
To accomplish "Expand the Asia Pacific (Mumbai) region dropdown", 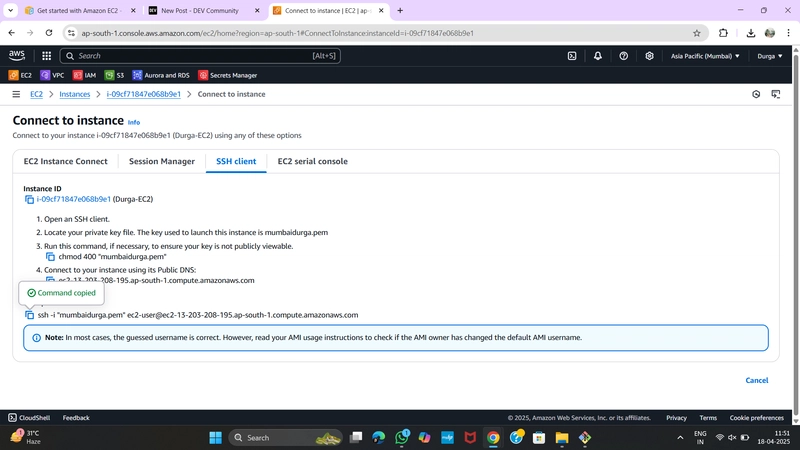I will tap(705, 56).
